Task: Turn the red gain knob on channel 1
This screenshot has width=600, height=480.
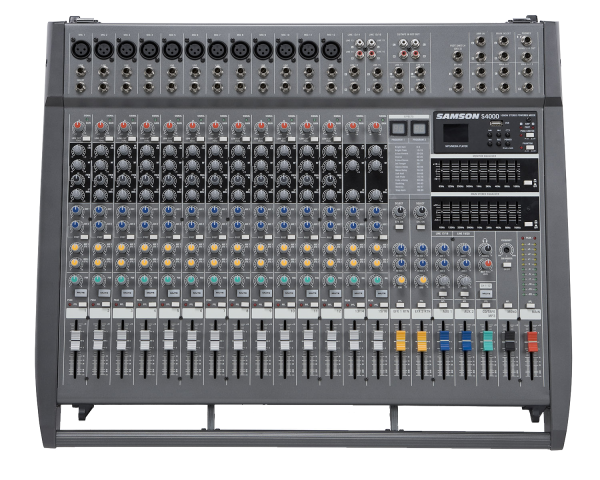Action: pyautogui.click(x=78, y=126)
